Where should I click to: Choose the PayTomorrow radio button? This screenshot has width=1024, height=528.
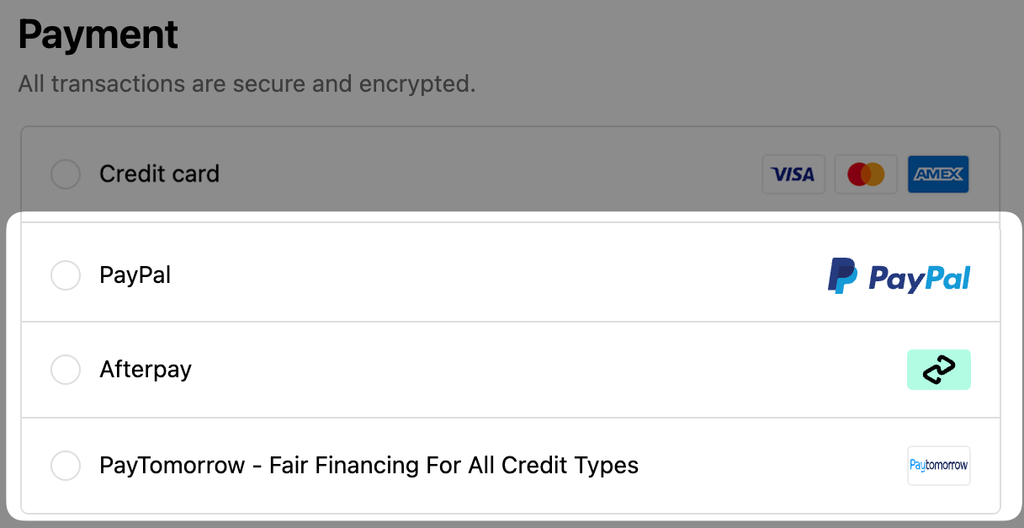66,465
